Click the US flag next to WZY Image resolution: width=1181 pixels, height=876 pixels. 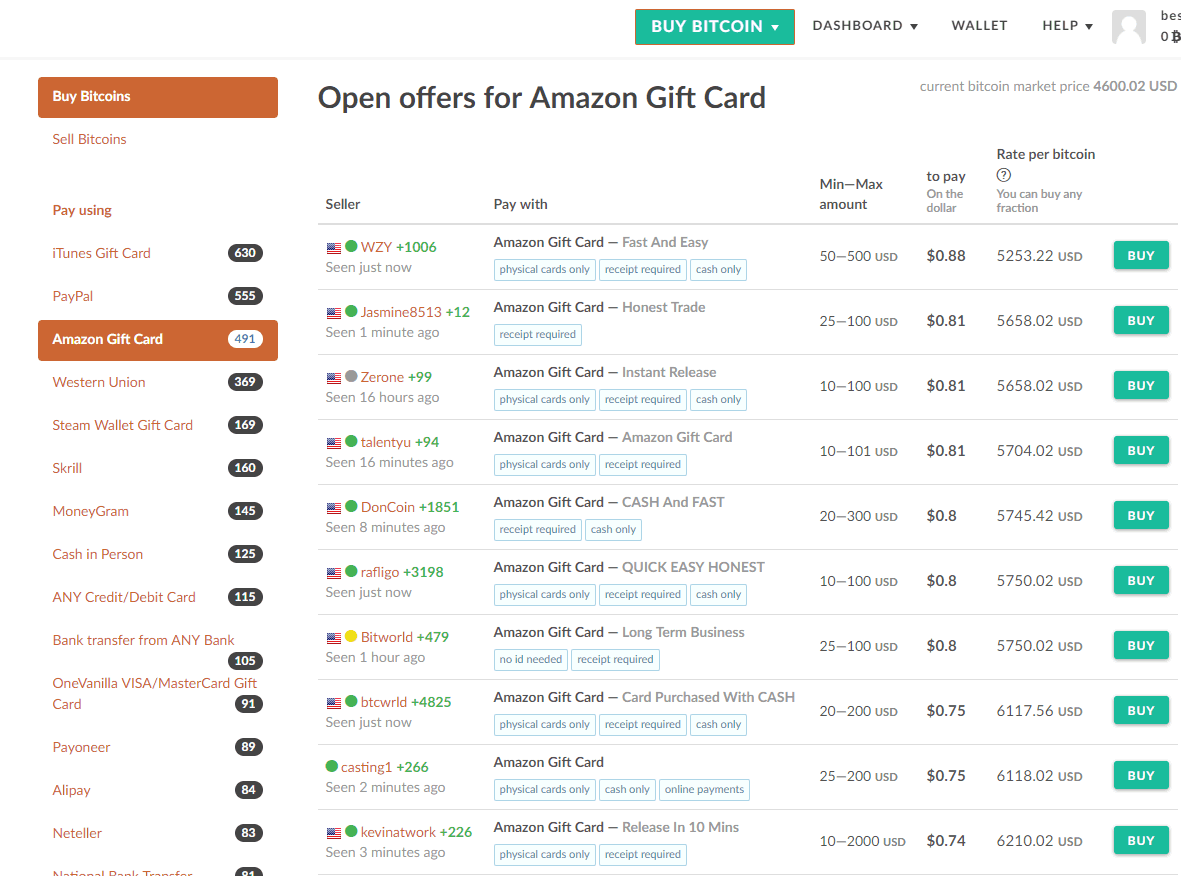(x=334, y=248)
